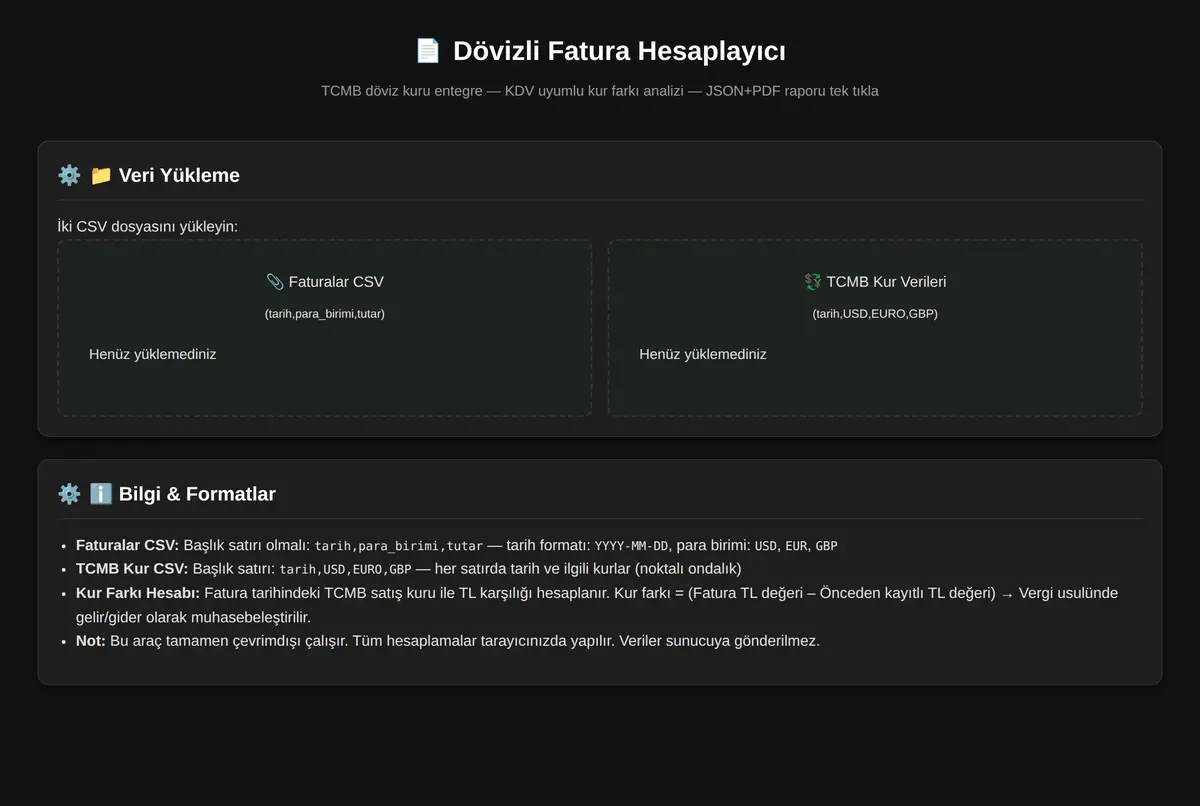
Task: Click the (tarih,USD,EURO,GBP) format hint
Action: 875,314
